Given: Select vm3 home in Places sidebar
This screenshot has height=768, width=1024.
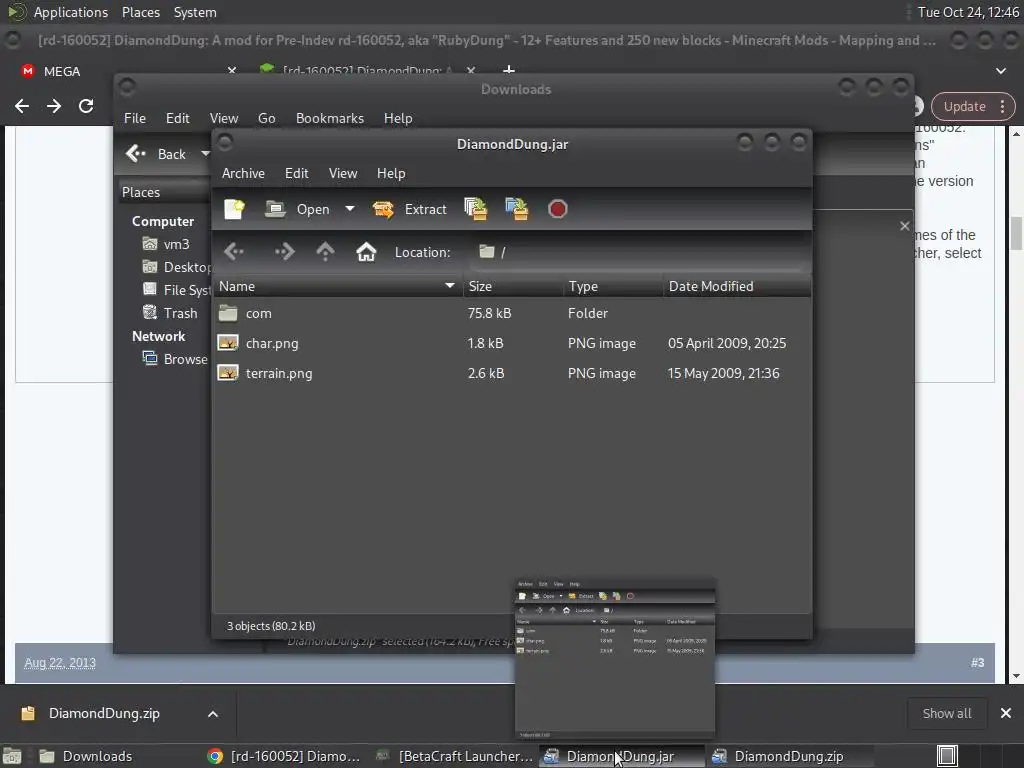Looking at the screenshot, I should [167, 244].
